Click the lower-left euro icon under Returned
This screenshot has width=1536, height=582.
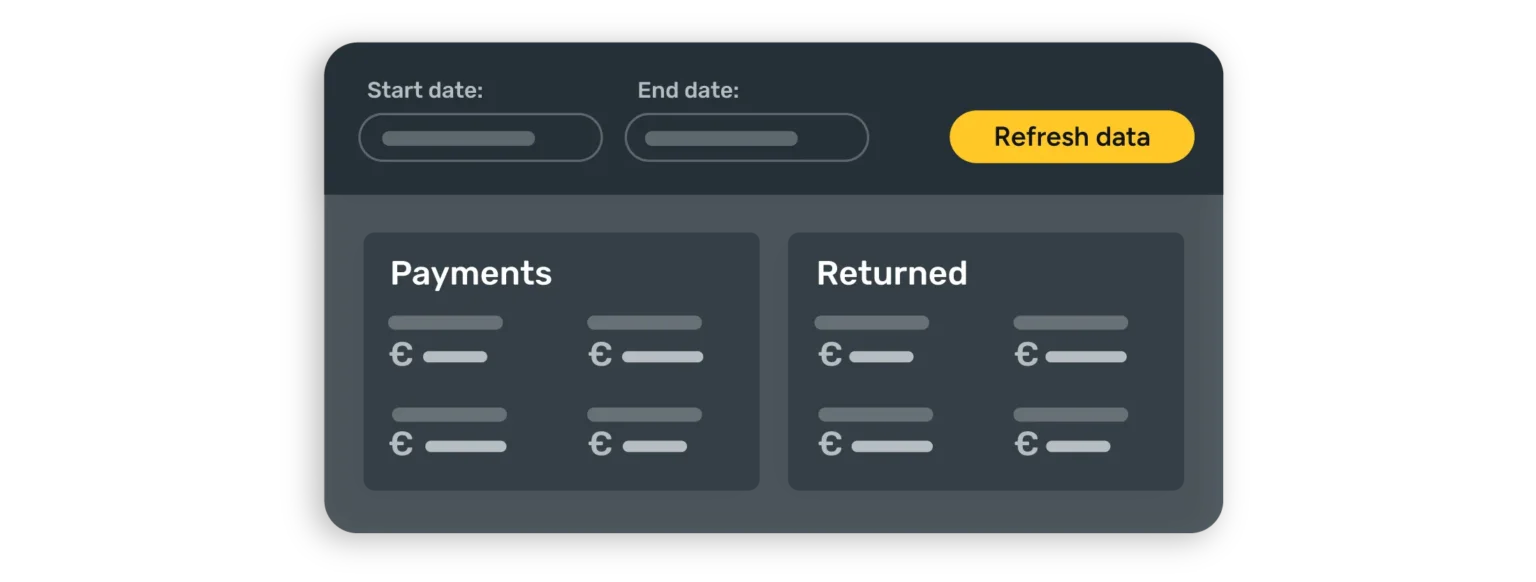point(830,445)
